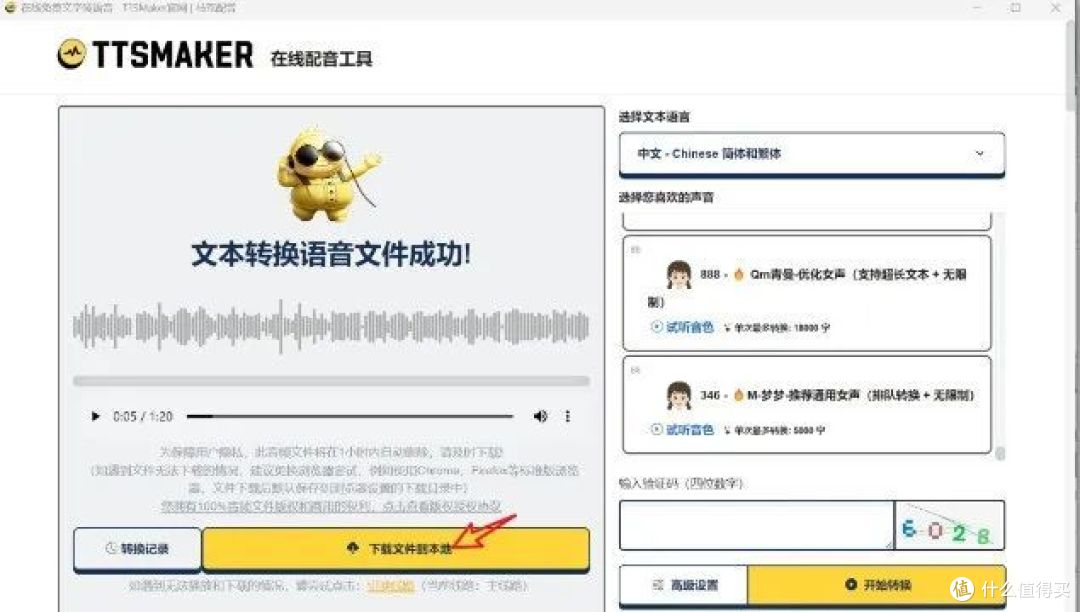Seek within audio progress bar
1080x612 pixels.
(x=350, y=416)
